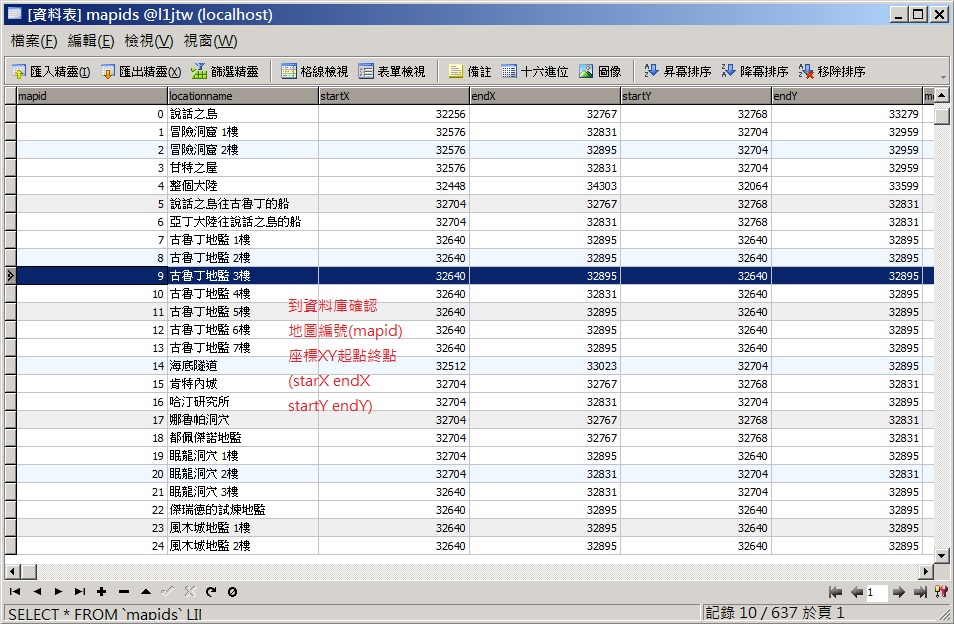Open the 檢視(V) menu
Screen dimensions: 954x624
point(148,41)
